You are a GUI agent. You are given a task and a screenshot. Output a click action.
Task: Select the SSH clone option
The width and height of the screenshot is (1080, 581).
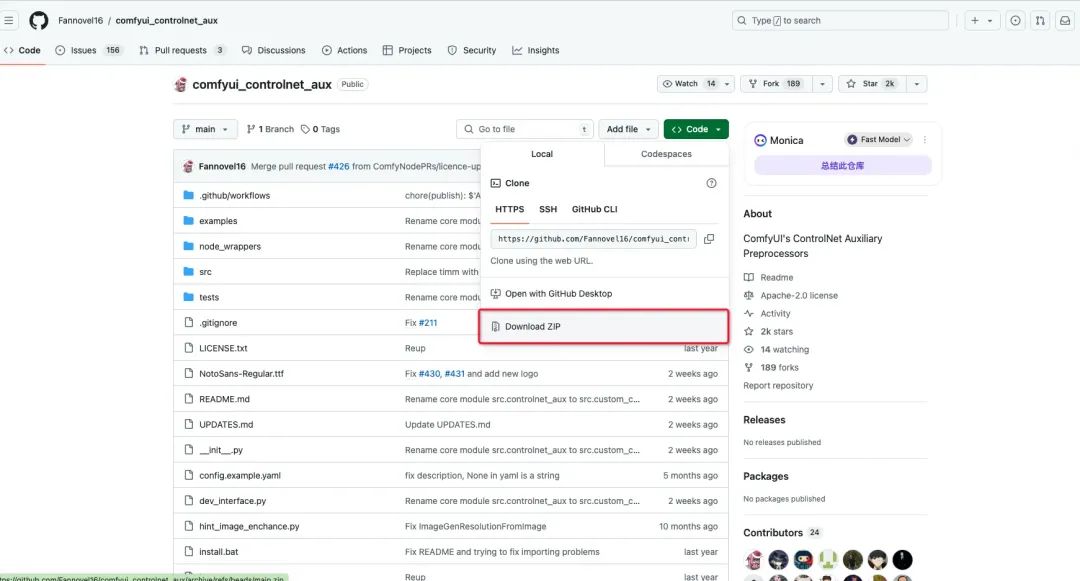pyautogui.click(x=548, y=209)
